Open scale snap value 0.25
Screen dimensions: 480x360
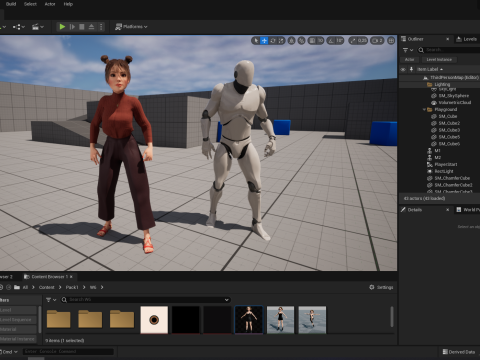click(x=362, y=41)
